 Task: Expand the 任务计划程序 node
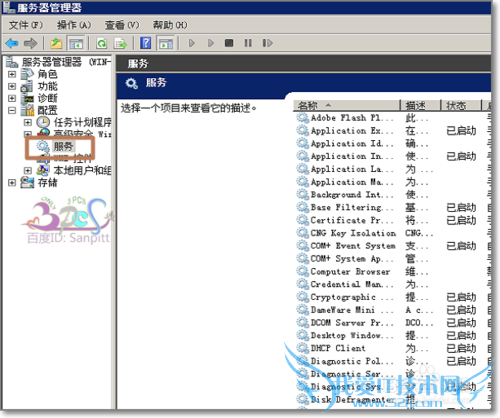pos(28,122)
